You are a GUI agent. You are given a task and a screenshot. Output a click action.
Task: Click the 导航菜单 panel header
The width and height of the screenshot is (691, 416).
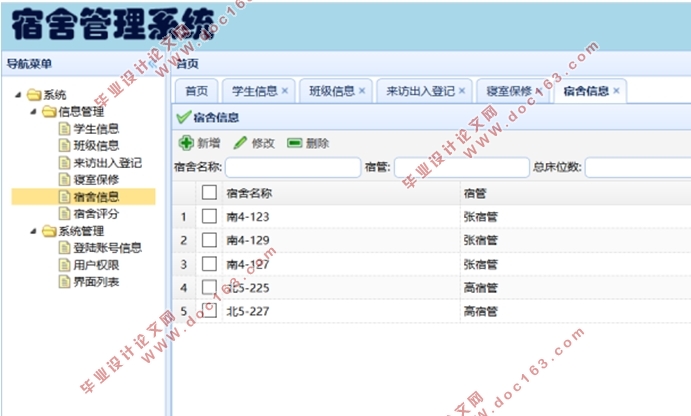point(84,64)
